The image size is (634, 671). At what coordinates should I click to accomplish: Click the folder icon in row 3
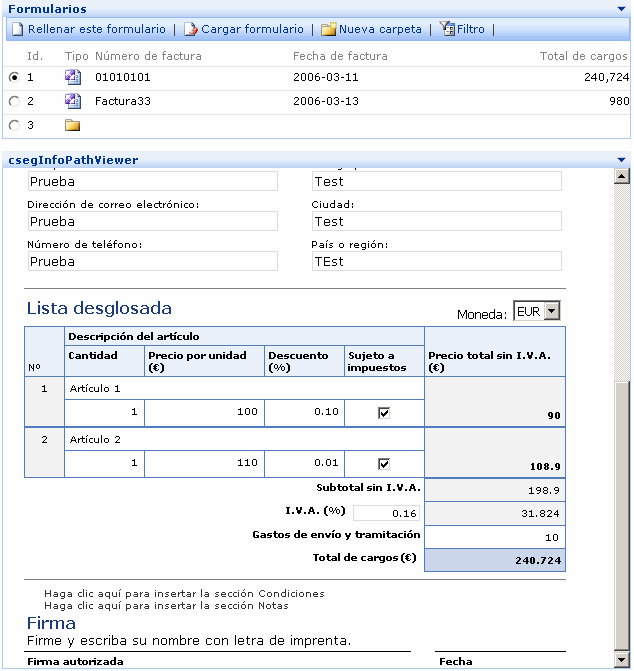pyautogui.click(x=72, y=125)
